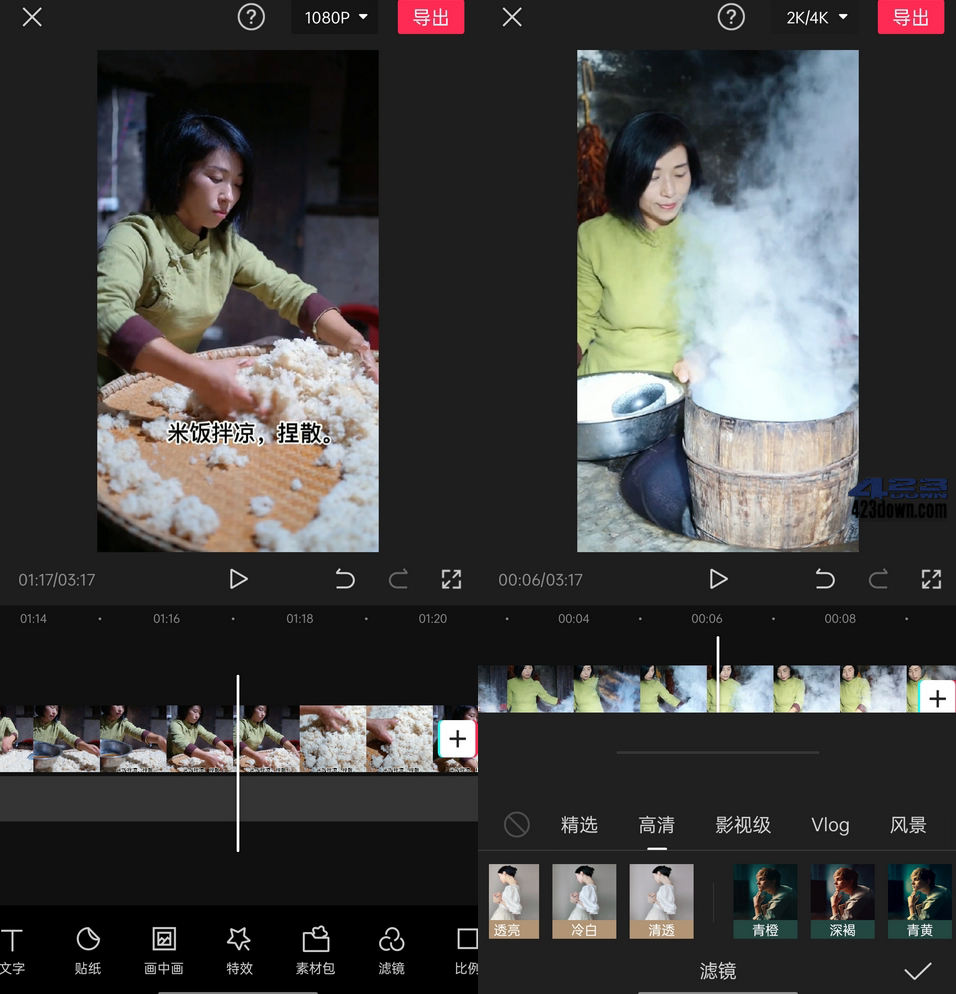Open the 1080P resolution dropdown
The height and width of the screenshot is (994, 956).
pos(335,18)
